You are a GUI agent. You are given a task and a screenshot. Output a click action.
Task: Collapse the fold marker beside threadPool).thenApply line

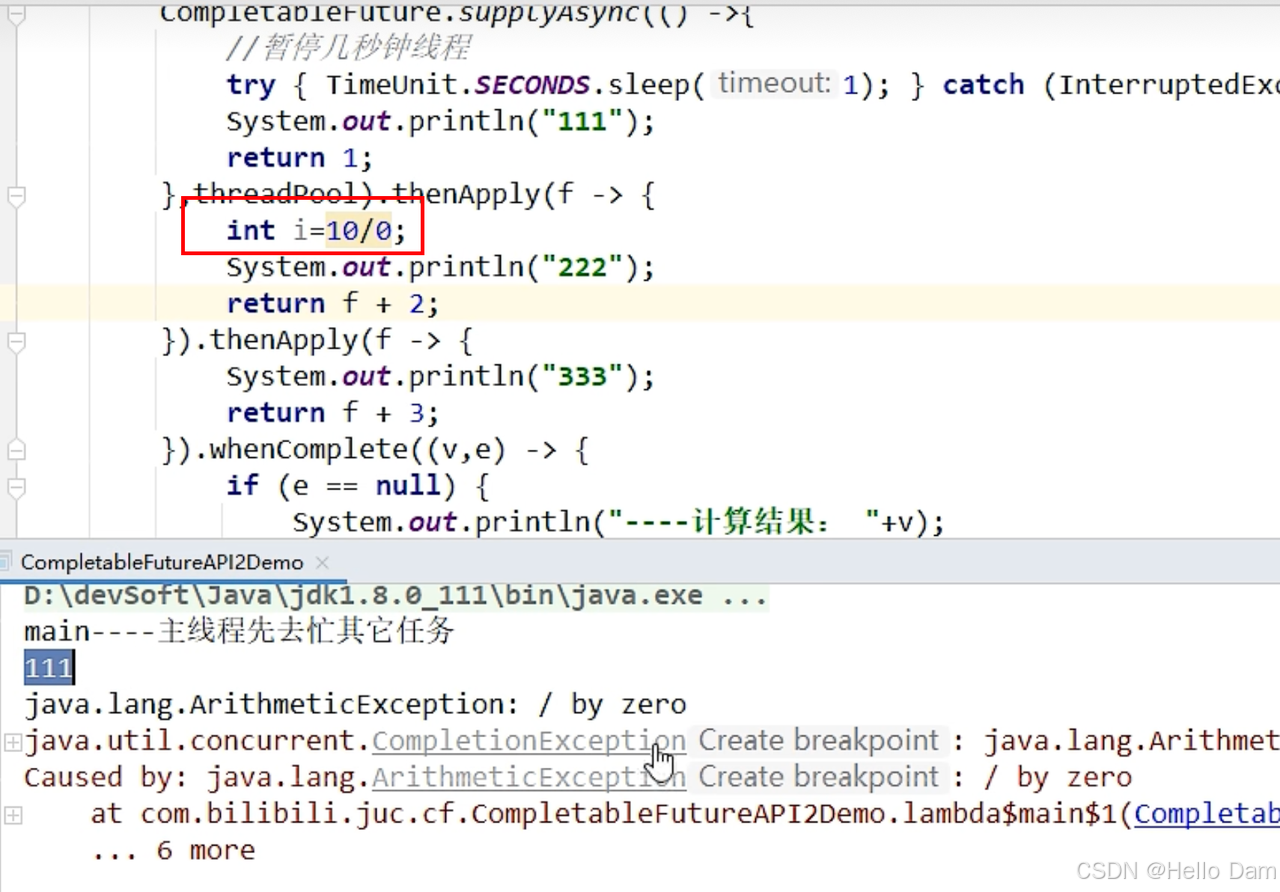[16, 198]
